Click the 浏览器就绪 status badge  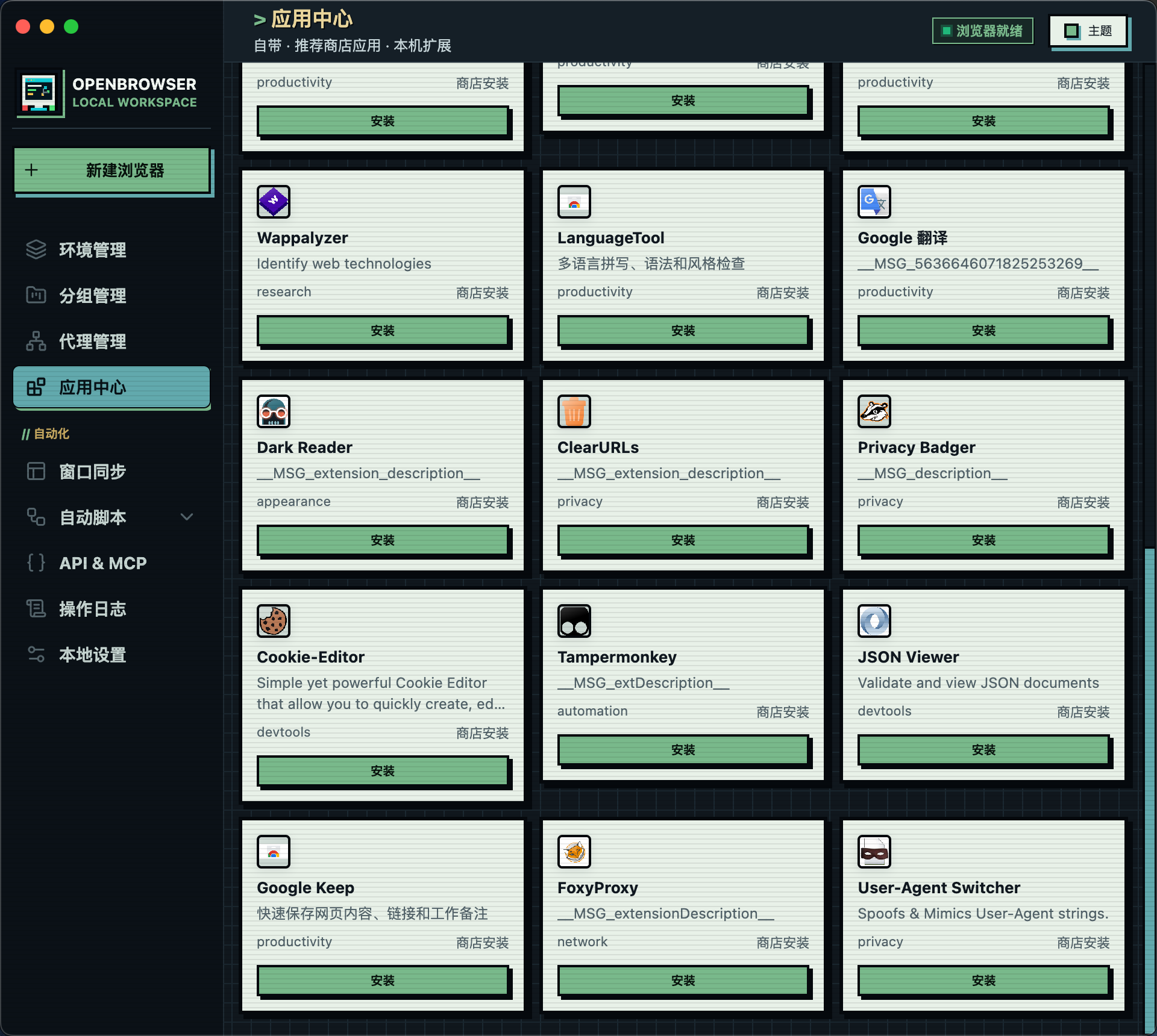(x=982, y=31)
